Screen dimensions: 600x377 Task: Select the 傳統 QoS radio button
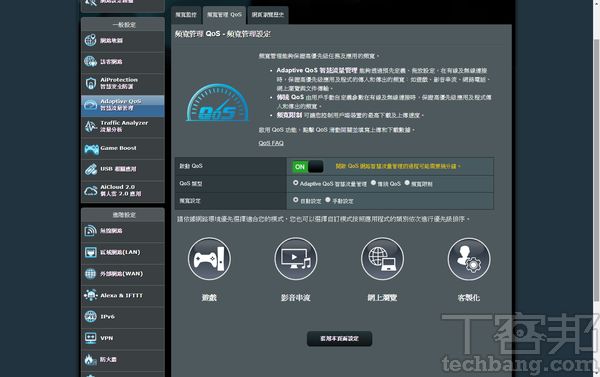tap(373, 183)
